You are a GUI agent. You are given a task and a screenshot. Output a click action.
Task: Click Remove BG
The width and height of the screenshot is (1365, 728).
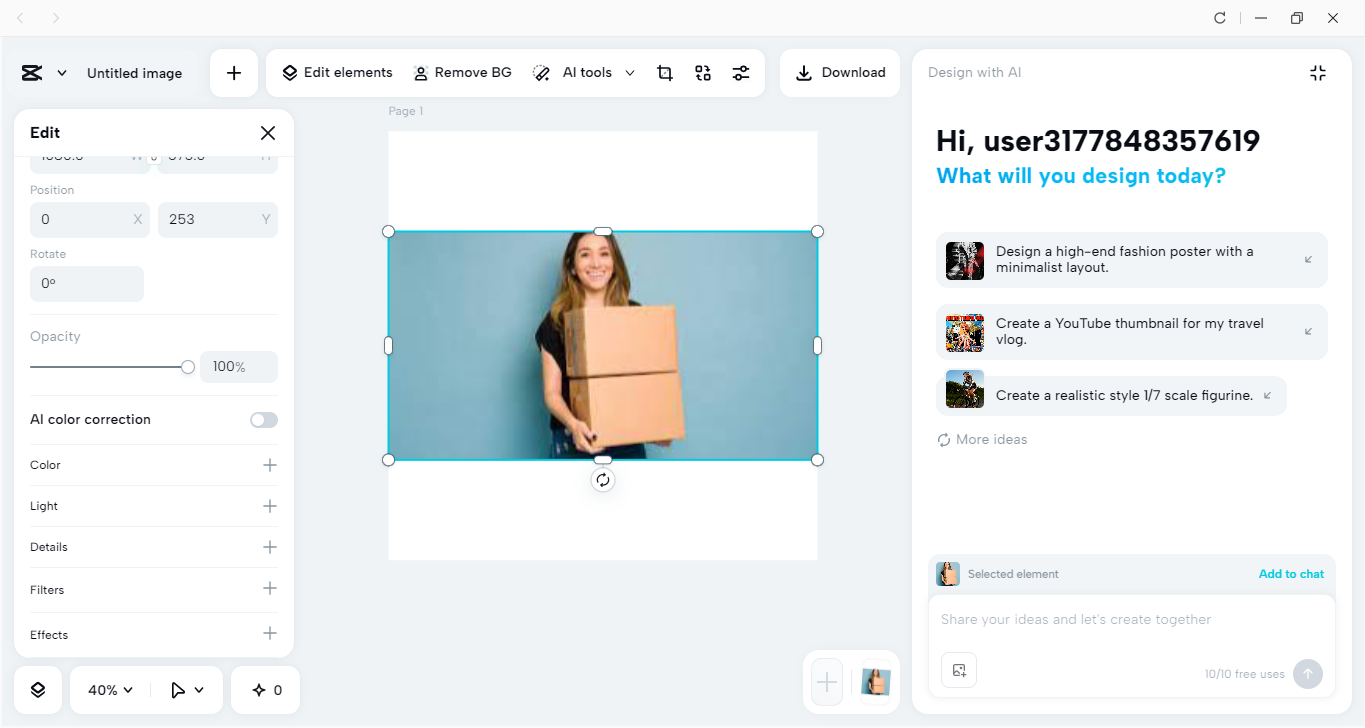[x=463, y=73]
